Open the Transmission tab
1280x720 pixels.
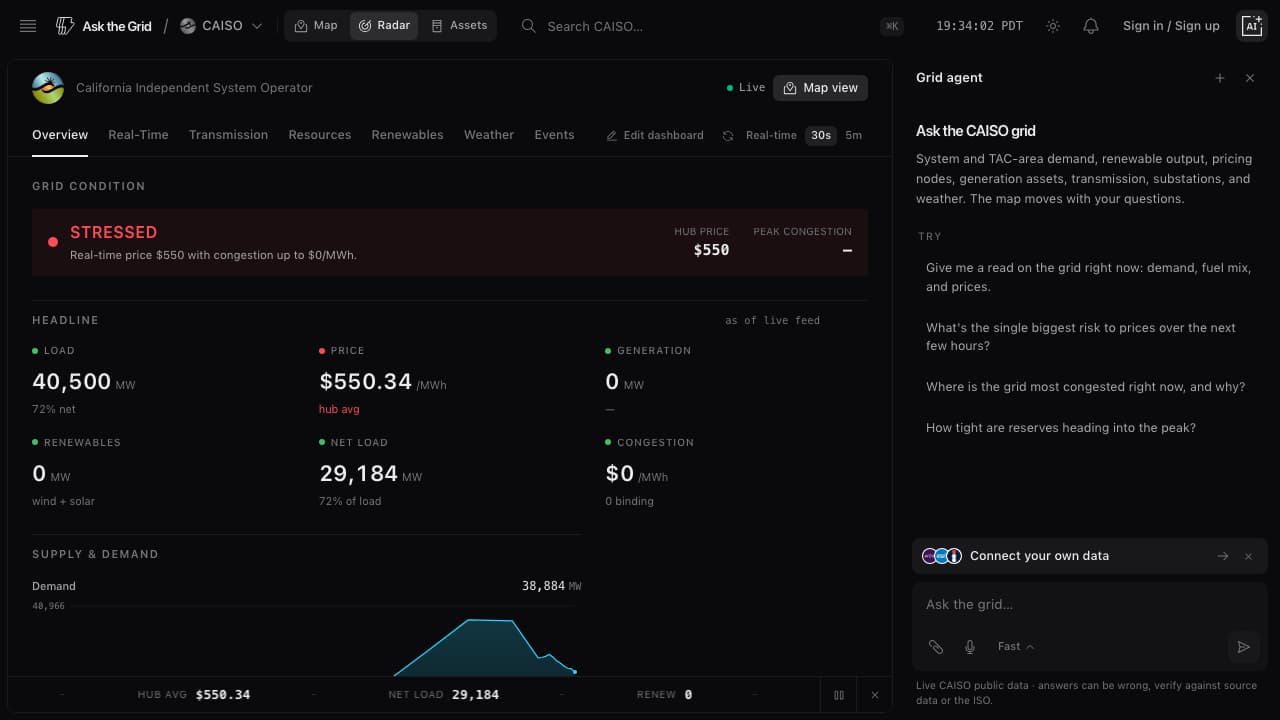point(228,135)
